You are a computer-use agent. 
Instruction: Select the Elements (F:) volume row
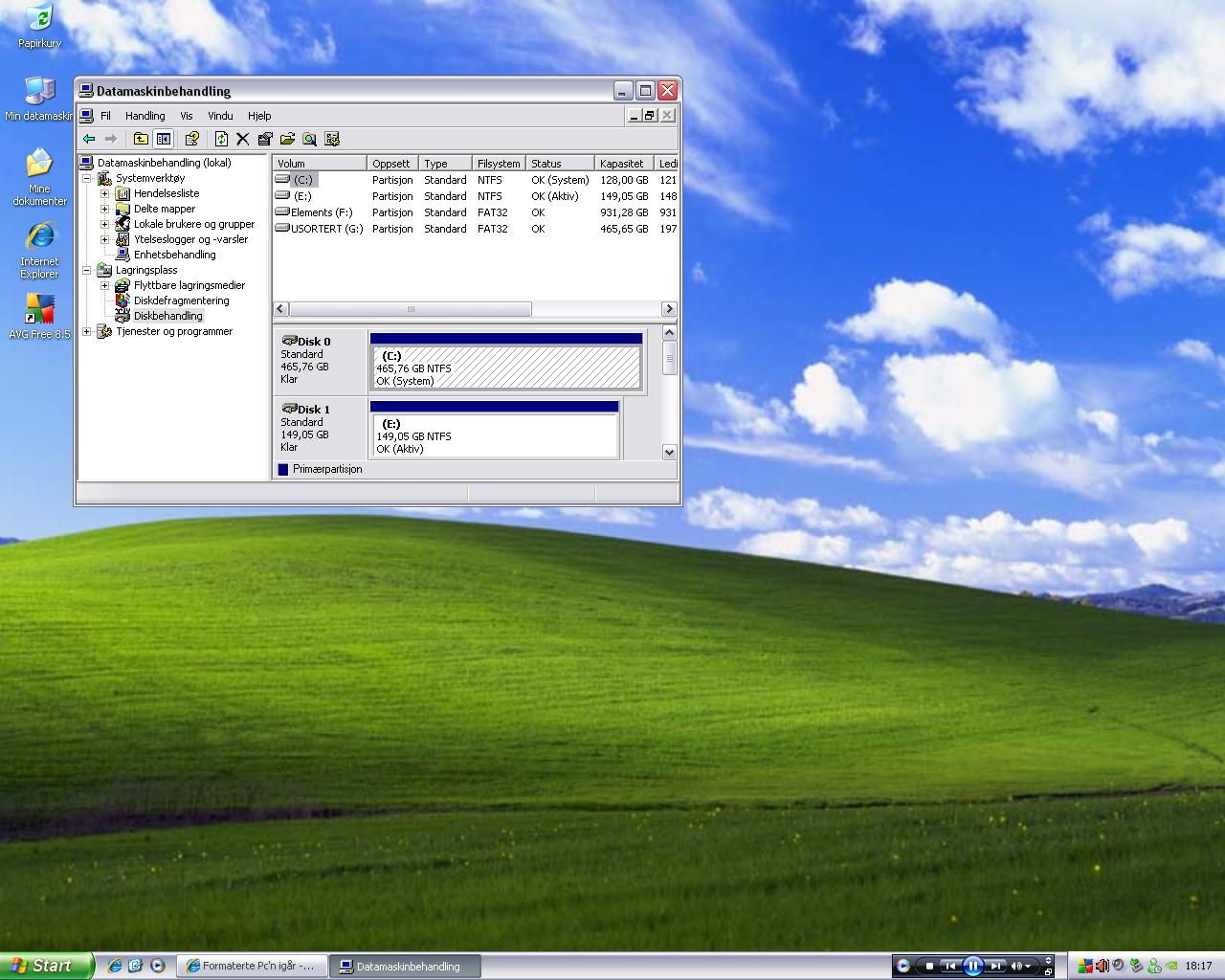coord(475,212)
